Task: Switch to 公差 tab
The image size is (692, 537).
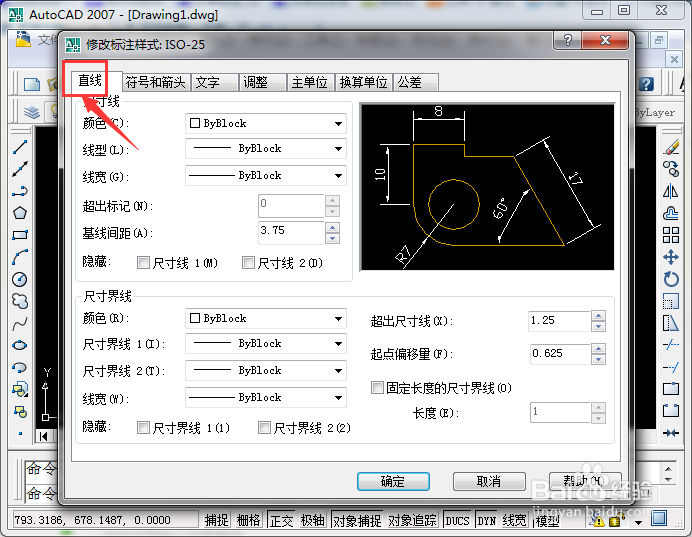Action: (x=416, y=82)
